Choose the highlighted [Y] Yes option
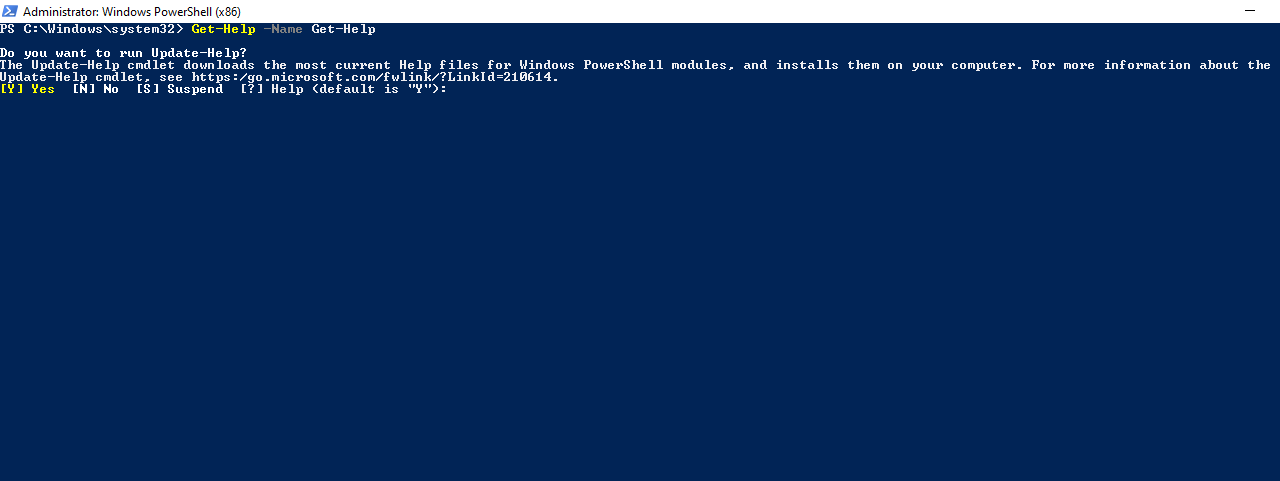Viewport: 1280px width, 481px height. (x=28, y=89)
